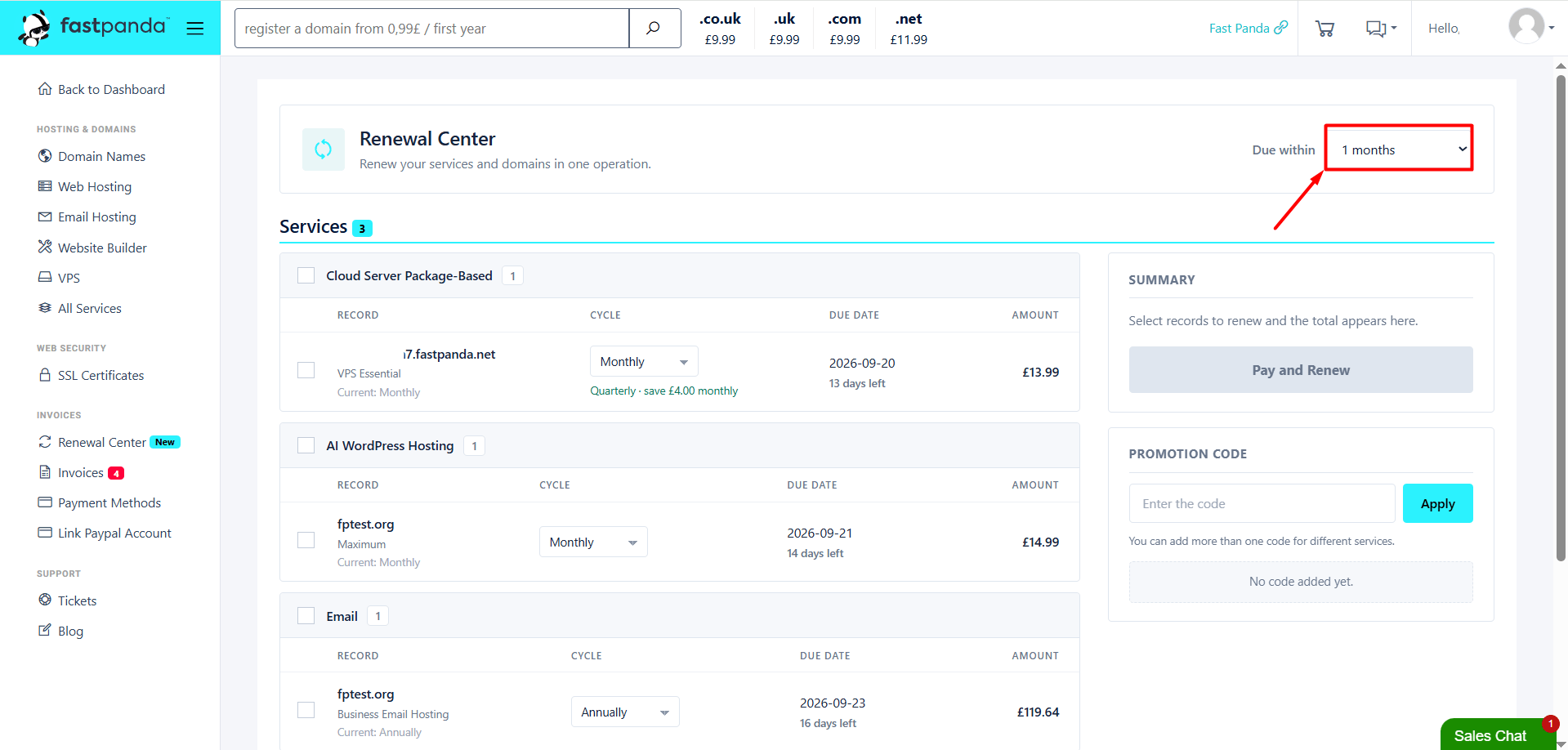Image resolution: width=1568 pixels, height=750 pixels.
Task: Click the link icon beside Fast Panda
Action: coord(1281,28)
